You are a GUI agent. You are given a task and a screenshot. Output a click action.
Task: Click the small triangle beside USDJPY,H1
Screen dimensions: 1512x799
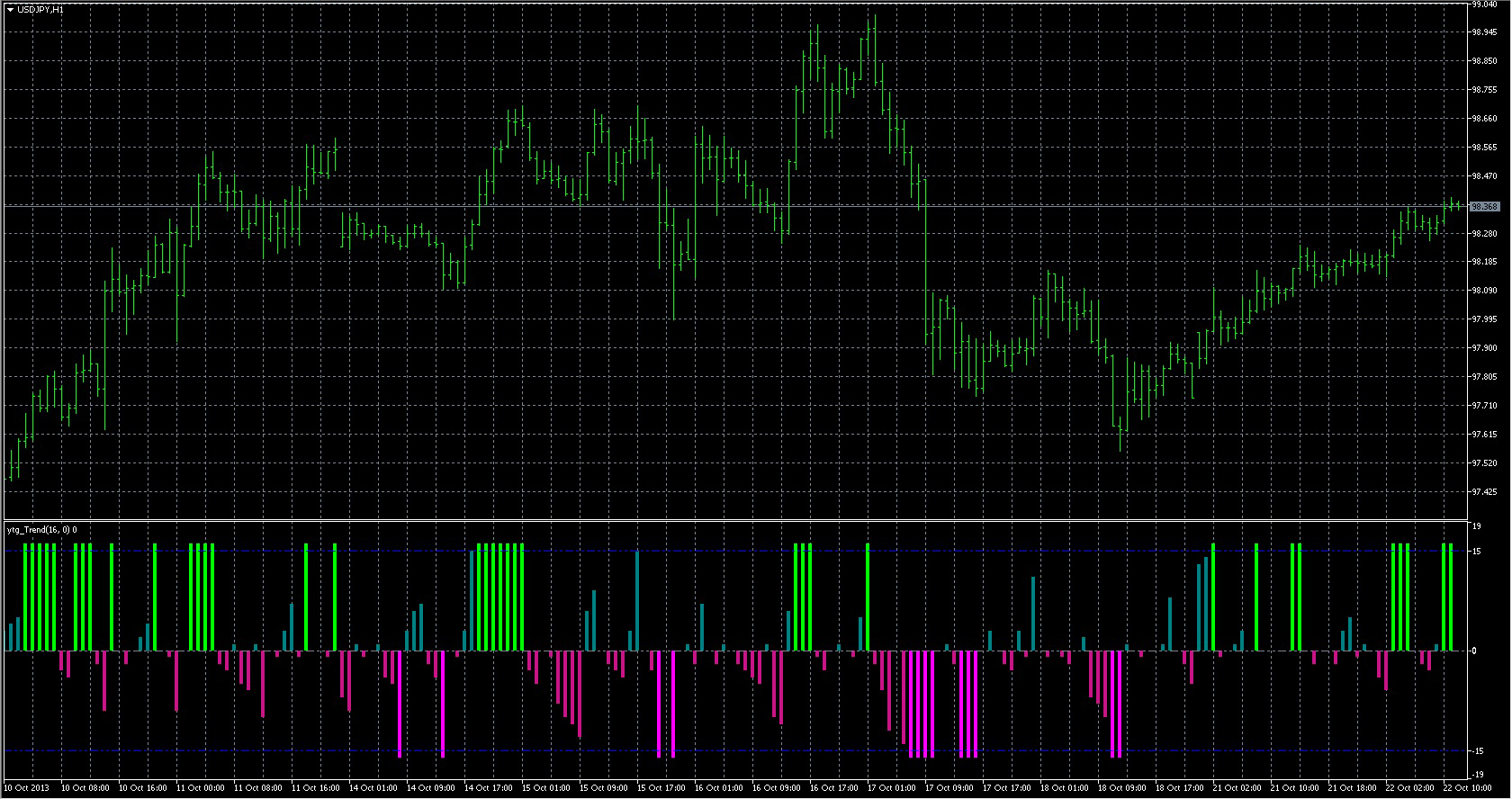tap(10, 9)
